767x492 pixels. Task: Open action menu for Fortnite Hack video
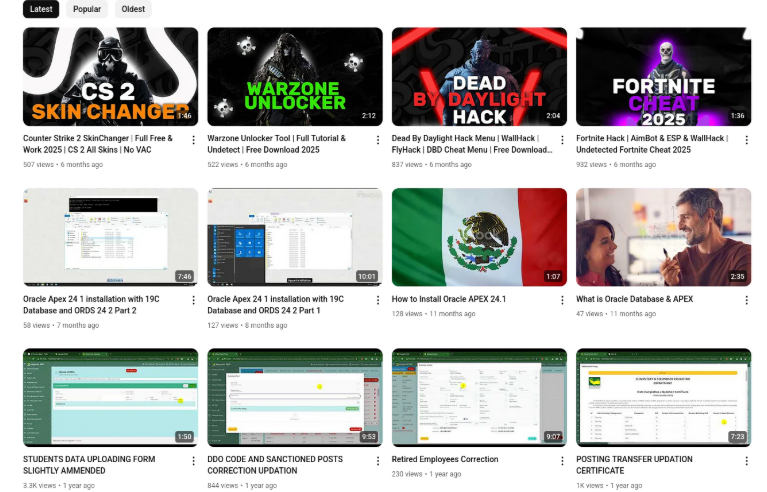point(746,140)
